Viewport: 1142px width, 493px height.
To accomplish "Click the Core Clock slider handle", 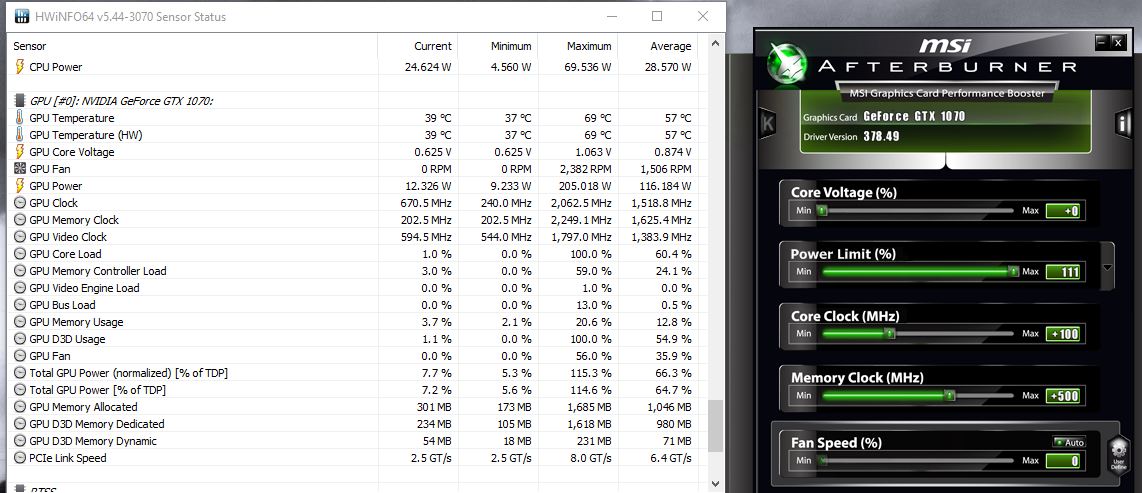I will [889, 334].
